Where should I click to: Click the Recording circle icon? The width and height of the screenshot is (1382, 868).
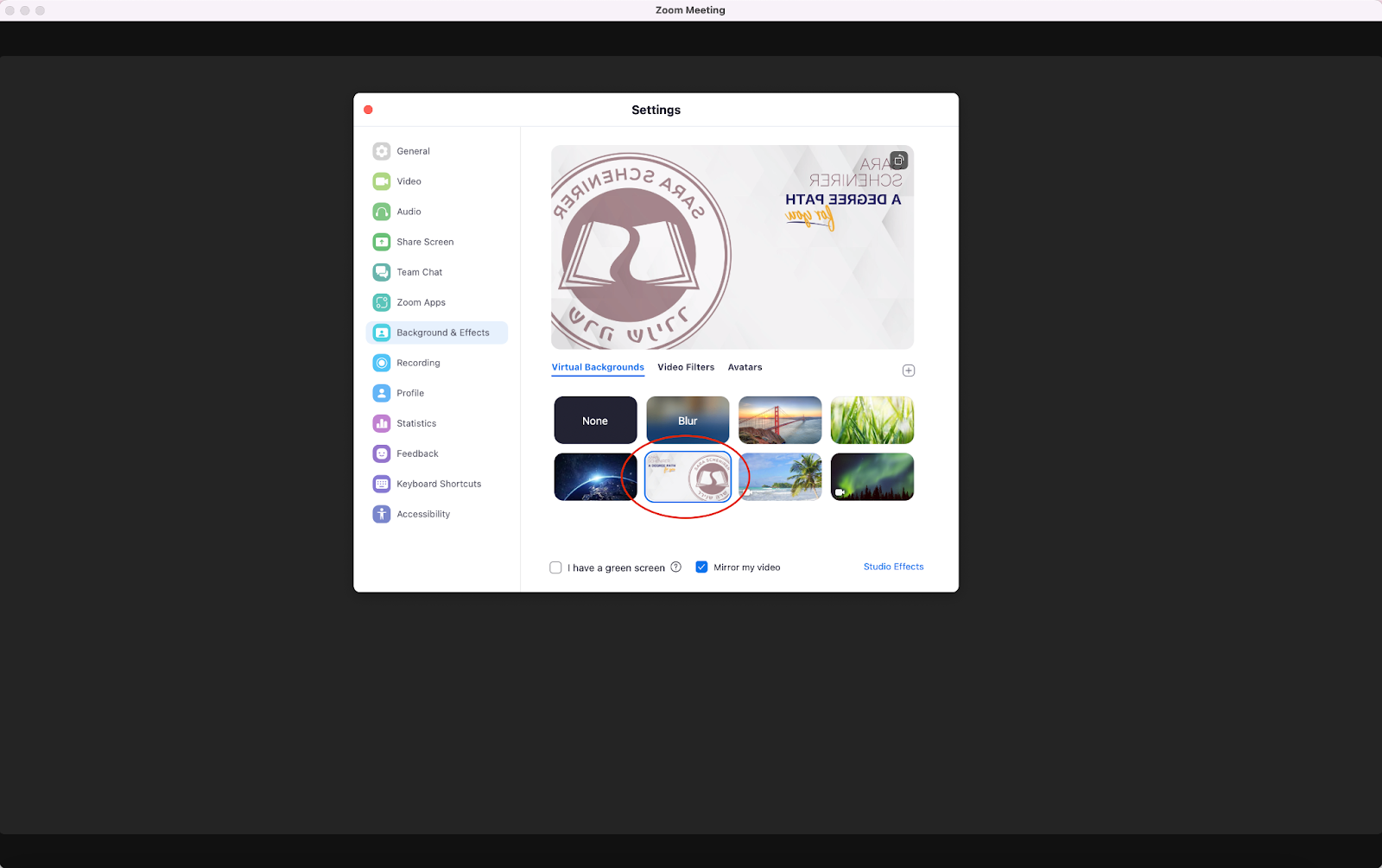point(382,363)
